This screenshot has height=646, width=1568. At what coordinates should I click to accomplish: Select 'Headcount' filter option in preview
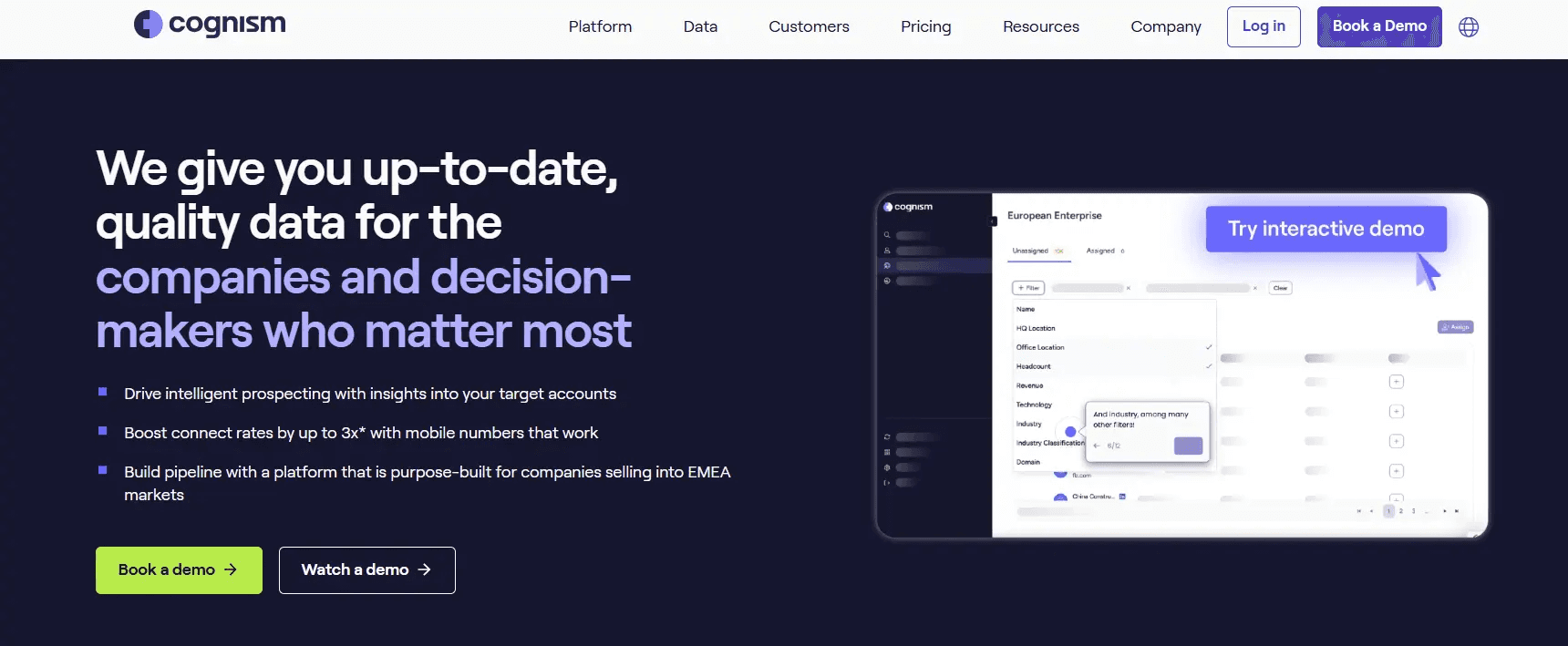pyautogui.click(x=1033, y=366)
